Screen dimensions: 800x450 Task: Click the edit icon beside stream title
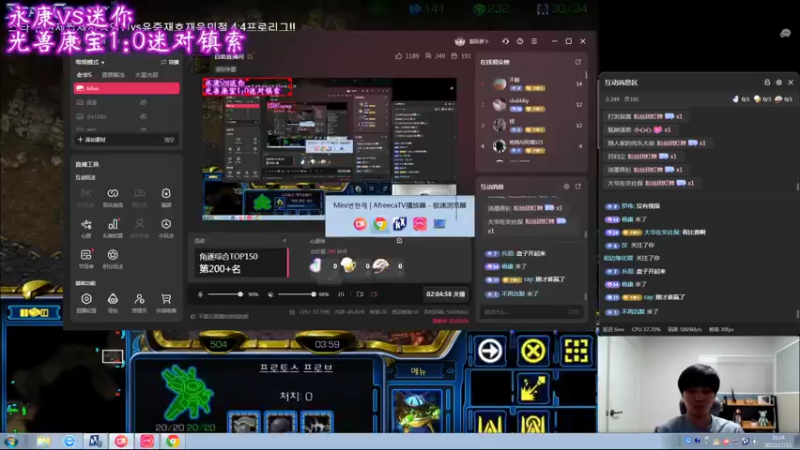coord(251,57)
